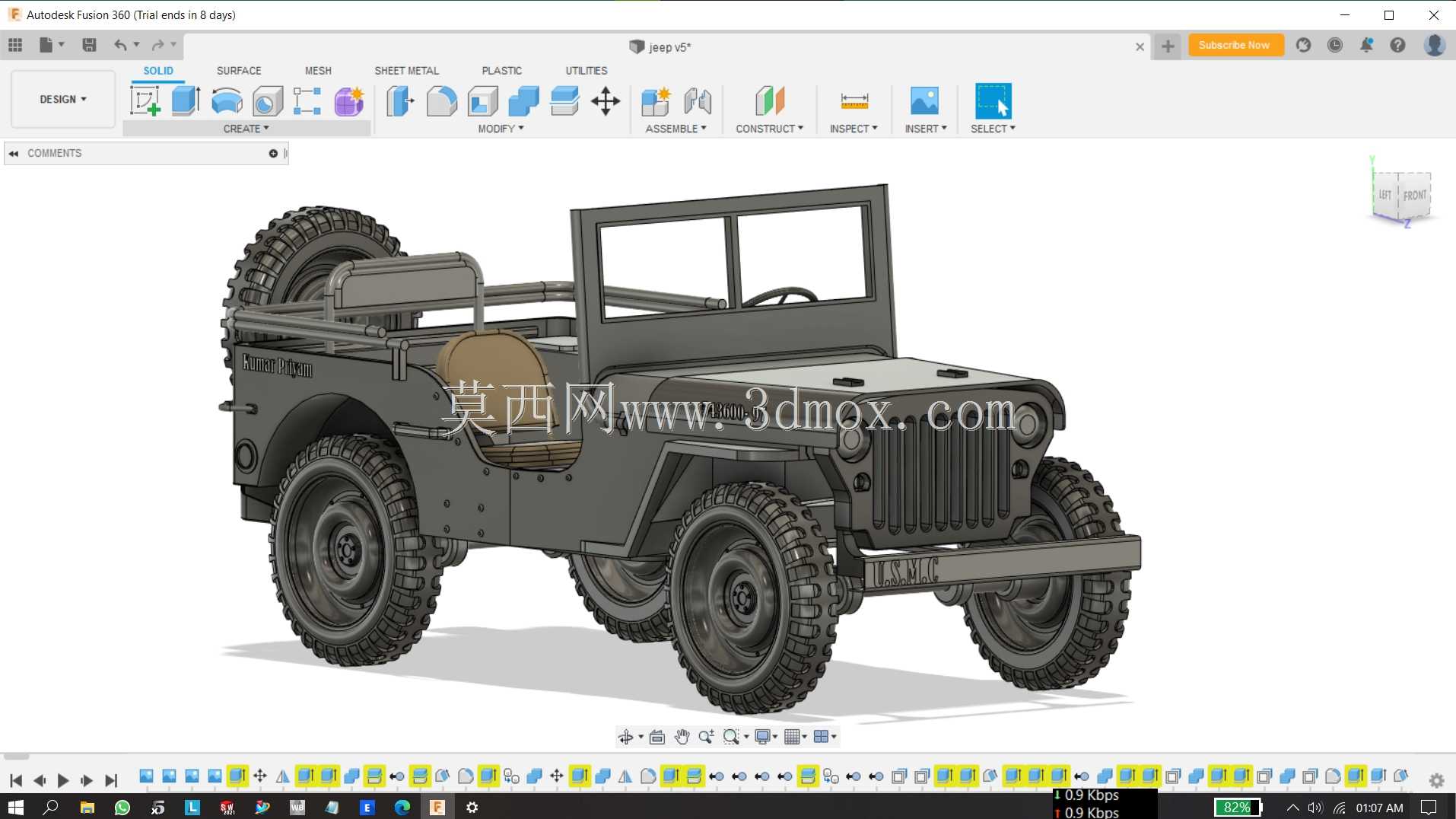The width and height of the screenshot is (1456, 819).
Task: Switch to the PLASTIC tab
Action: [501, 71]
